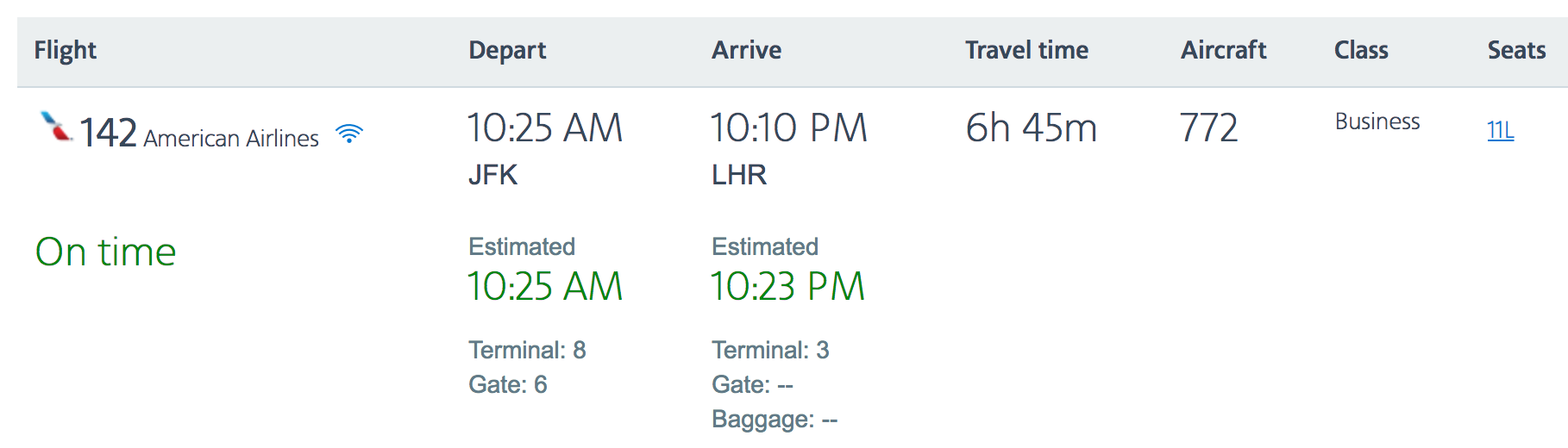
Task: Click the Depart column header
Action: click(507, 50)
